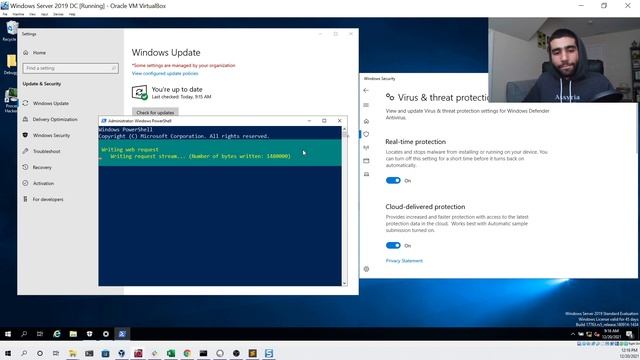
Task: Open Task View on guest dark taskbar
Action: (x=40, y=334)
